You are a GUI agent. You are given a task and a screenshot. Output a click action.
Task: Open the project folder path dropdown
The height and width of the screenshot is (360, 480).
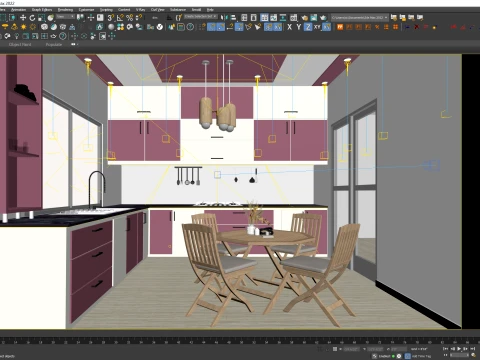tap(359, 17)
